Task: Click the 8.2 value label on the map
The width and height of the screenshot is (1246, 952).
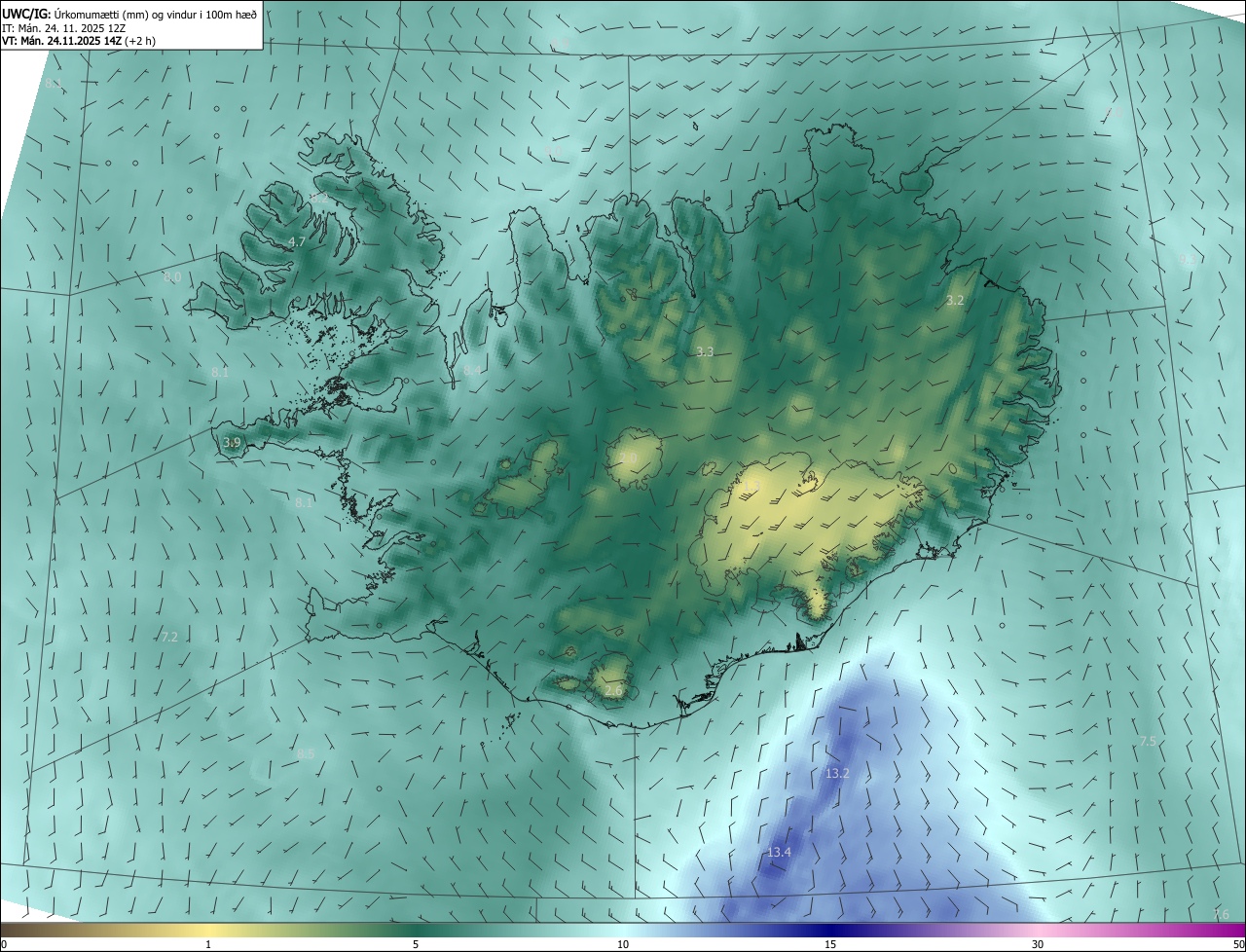Action: click(x=319, y=199)
